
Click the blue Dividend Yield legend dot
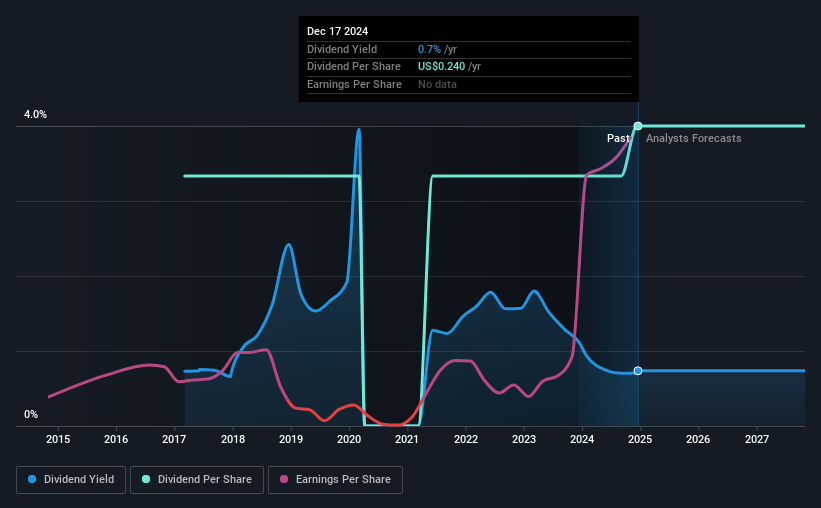pyautogui.click(x=32, y=479)
